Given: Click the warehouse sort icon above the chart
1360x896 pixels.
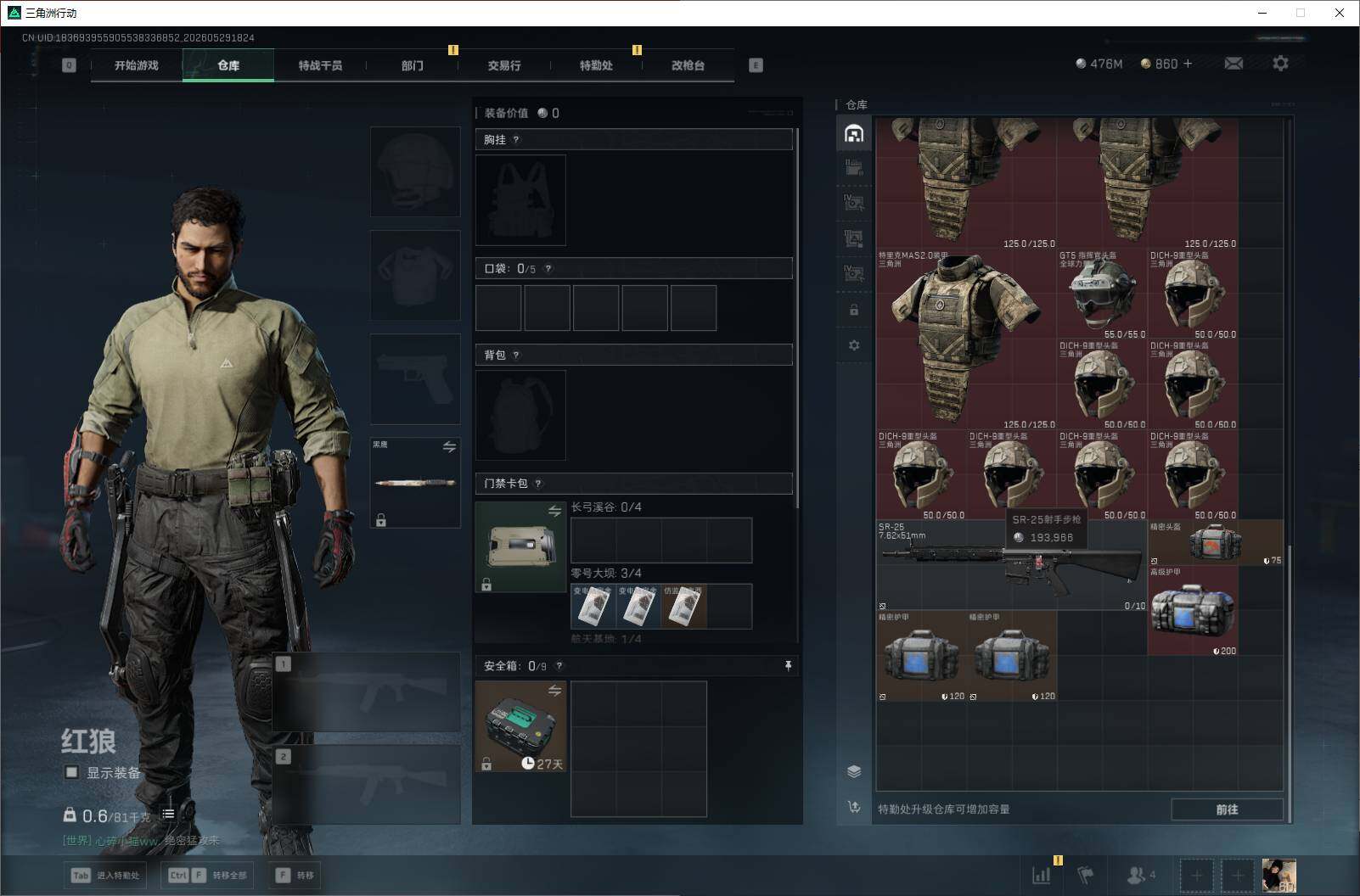Looking at the screenshot, I should pyautogui.click(x=854, y=807).
